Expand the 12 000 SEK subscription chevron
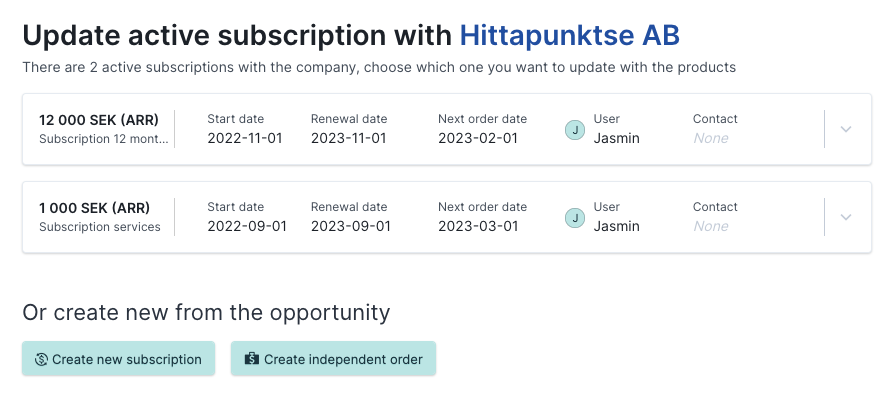Viewport: 887px width, 399px height. 846,129
